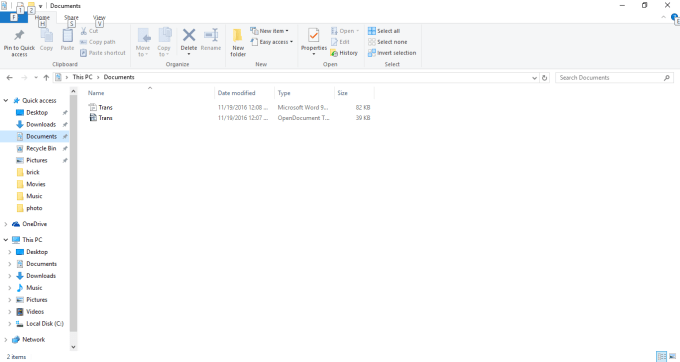Click Paste shortcut in Clipboard group
The height and width of the screenshot is (362, 680).
(103, 53)
